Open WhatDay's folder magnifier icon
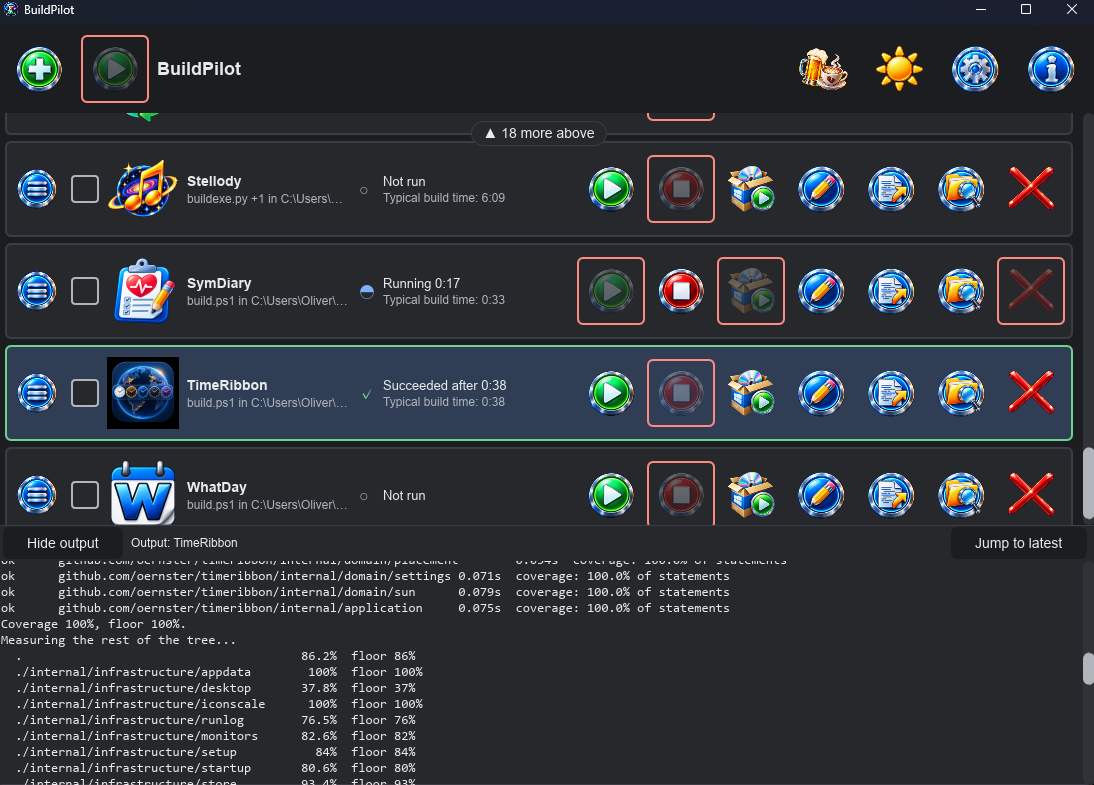The height and width of the screenshot is (785, 1094). click(x=961, y=495)
